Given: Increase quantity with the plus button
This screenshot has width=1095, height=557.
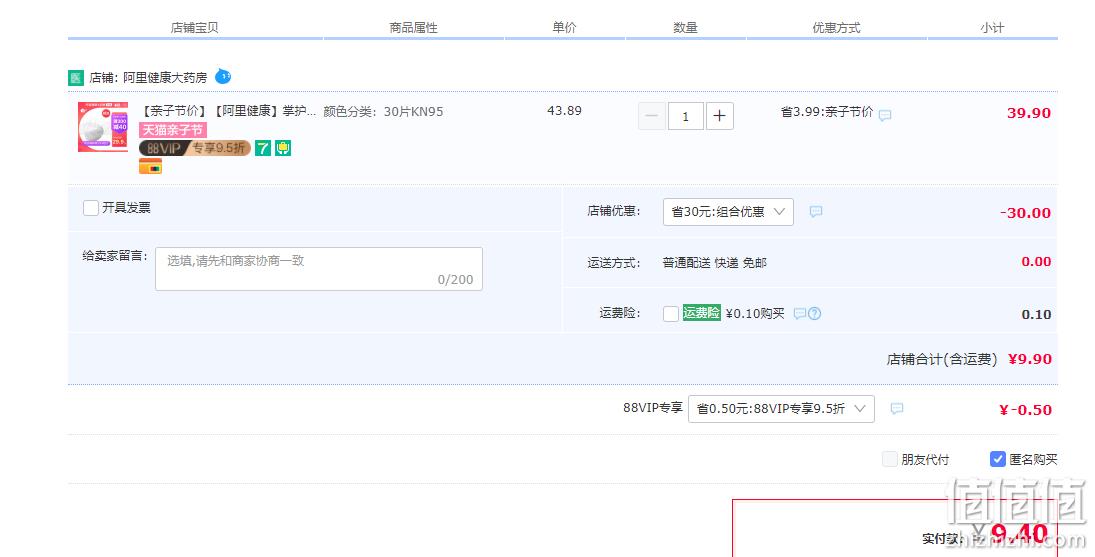Looking at the screenshot, I should click(719, 116).
